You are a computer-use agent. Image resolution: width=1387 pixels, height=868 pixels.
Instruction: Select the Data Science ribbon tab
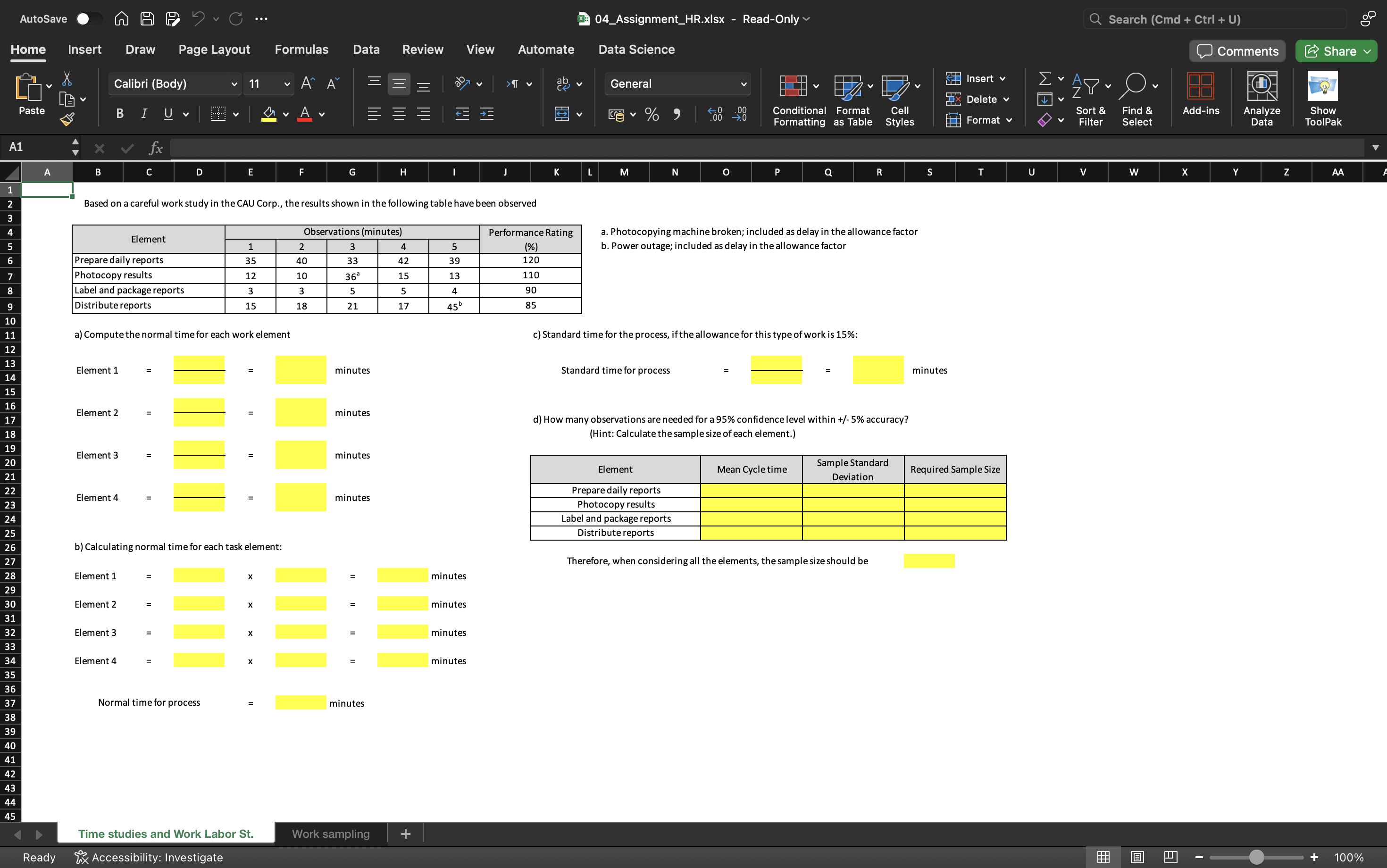(636, 49)
